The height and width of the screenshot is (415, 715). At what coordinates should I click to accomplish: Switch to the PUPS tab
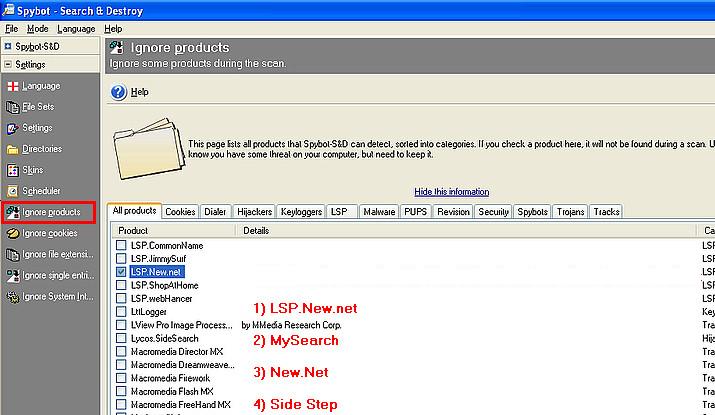[415, 212]
